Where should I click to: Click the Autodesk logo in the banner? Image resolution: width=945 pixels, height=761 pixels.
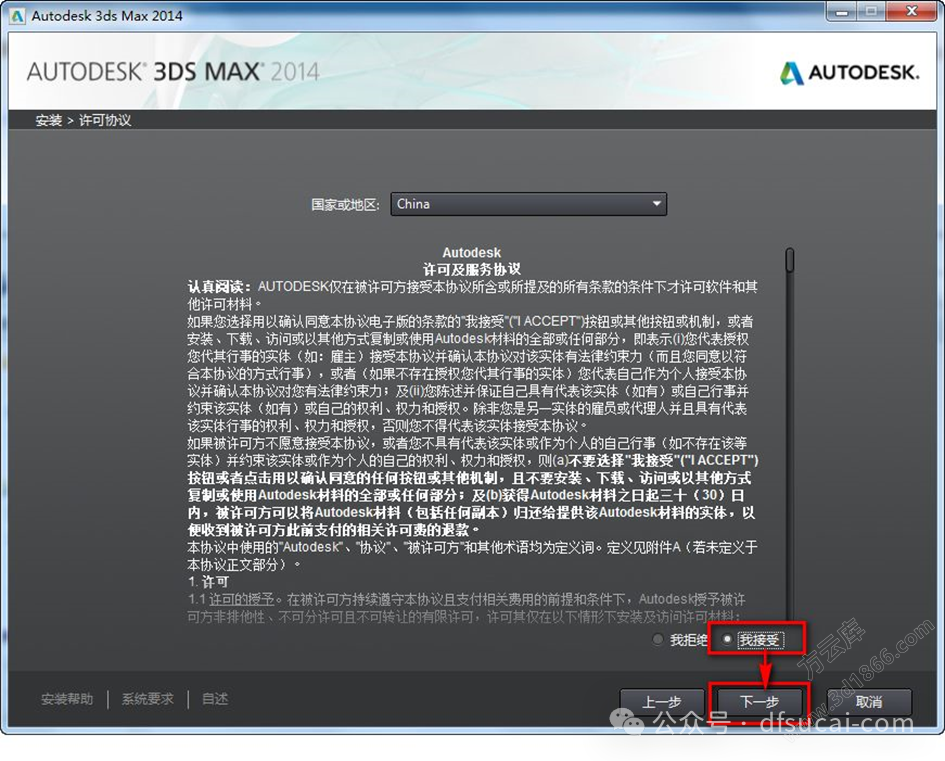pos(850,73)
